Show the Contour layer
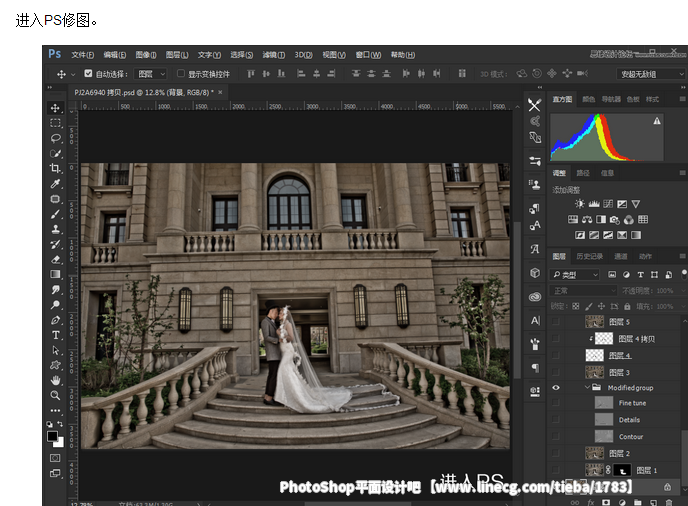The height and width of the screenshot is (506, 688). pos(555,436)
